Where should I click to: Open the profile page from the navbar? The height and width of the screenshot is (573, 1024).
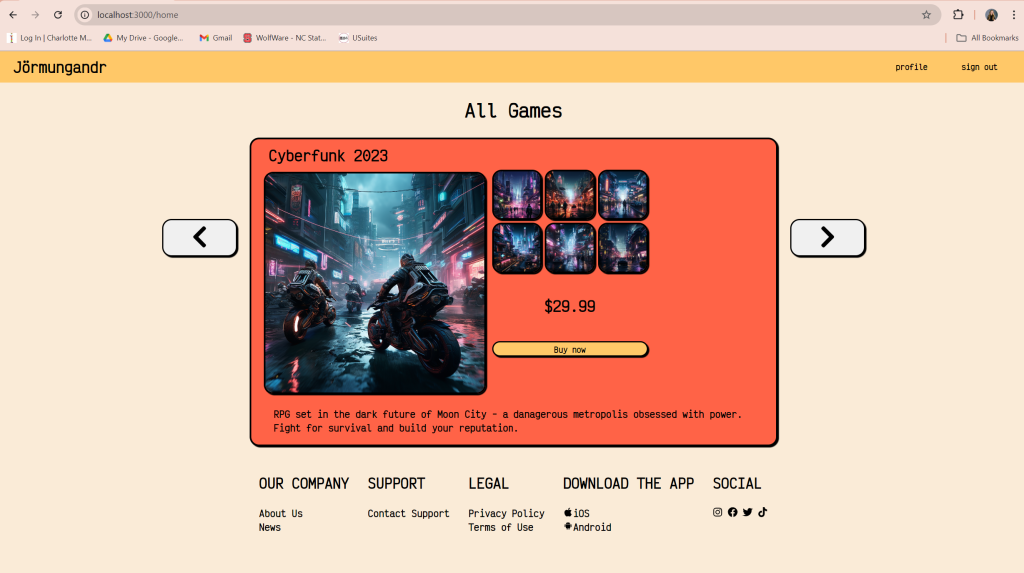(911, 67)
